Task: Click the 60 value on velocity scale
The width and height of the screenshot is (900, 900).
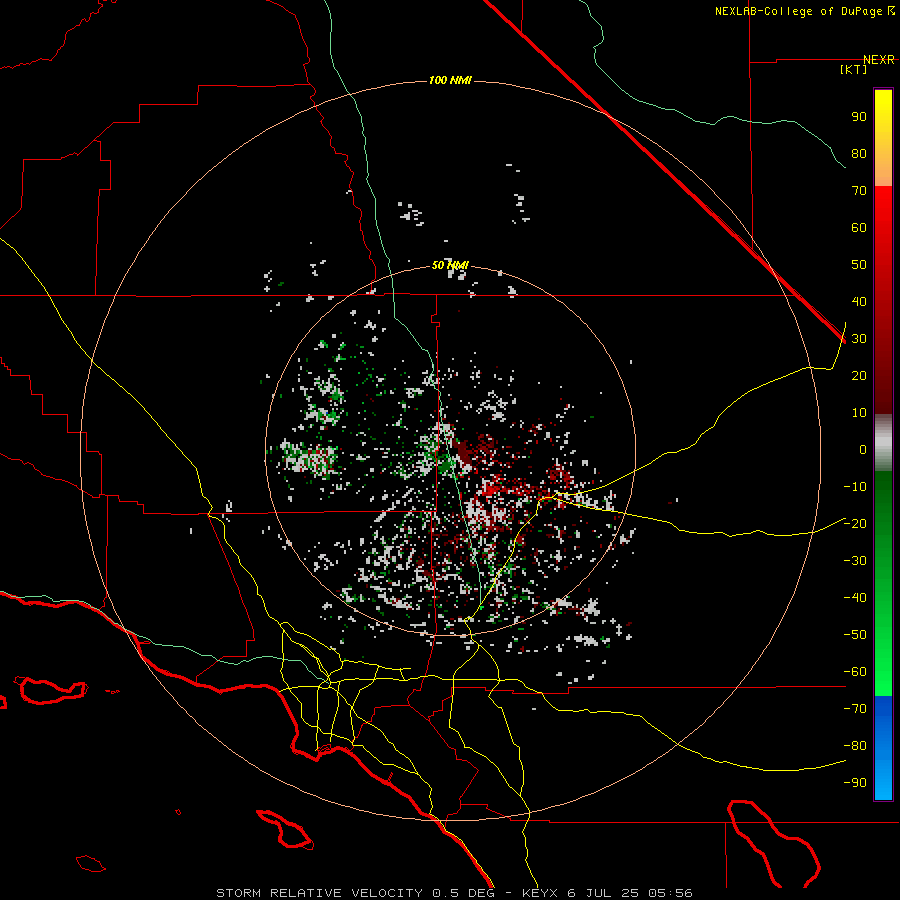Action: 859,228
